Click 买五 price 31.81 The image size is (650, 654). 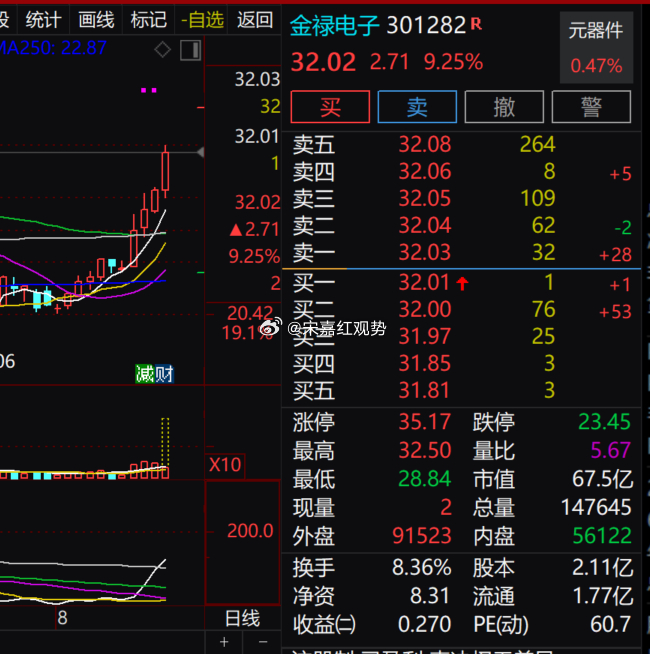[x=424, y=390]
